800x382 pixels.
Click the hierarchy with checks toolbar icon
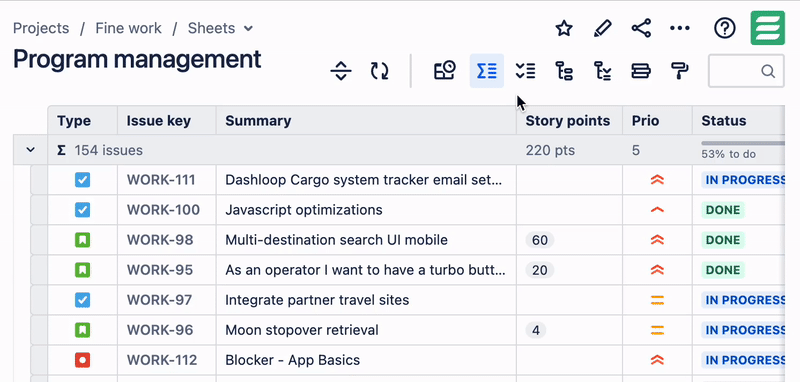pos(603,71)
